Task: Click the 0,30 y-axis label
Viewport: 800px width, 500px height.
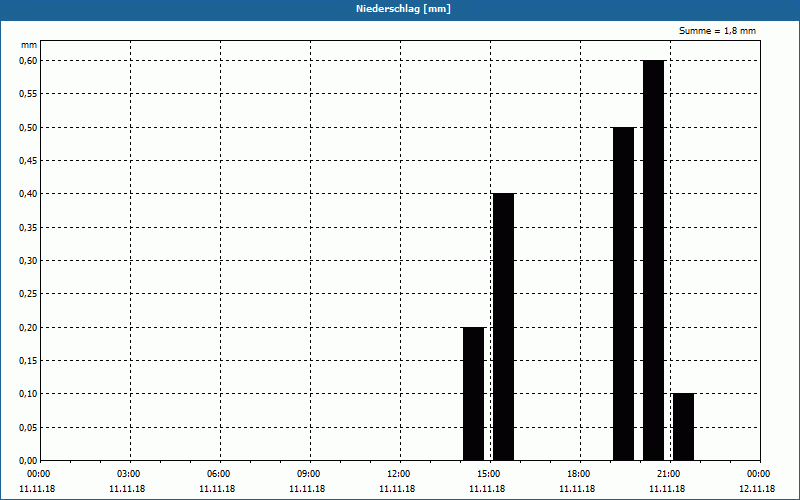Action: (28, 260)
